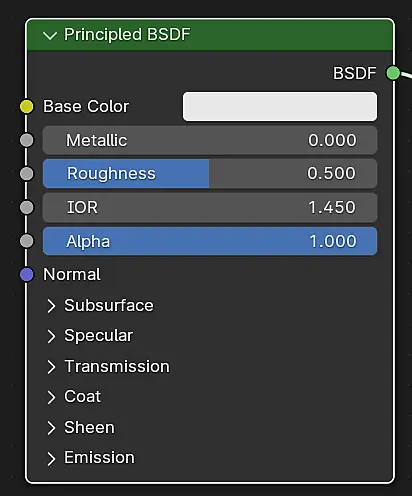
Task: Click the gray Alpha input socket
Action: [27, 241]
